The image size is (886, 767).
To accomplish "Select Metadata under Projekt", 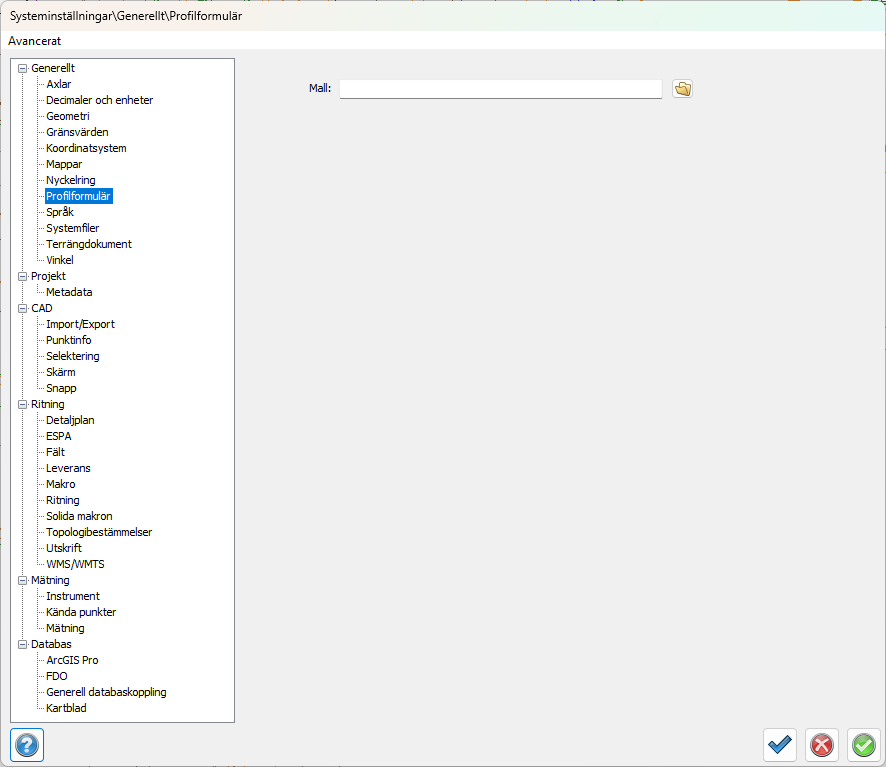I will click(69, 292).
